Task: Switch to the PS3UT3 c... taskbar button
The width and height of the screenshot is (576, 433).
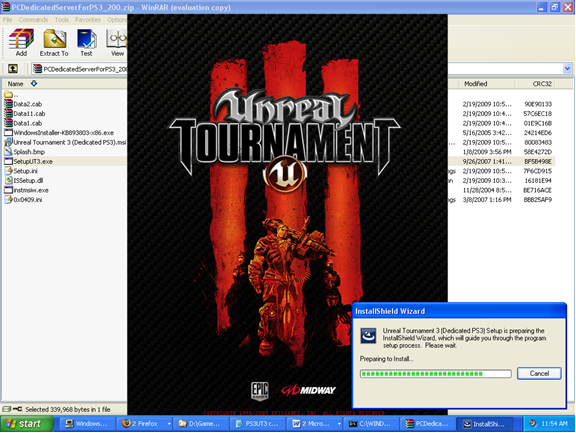Action: tap(258, 424)
